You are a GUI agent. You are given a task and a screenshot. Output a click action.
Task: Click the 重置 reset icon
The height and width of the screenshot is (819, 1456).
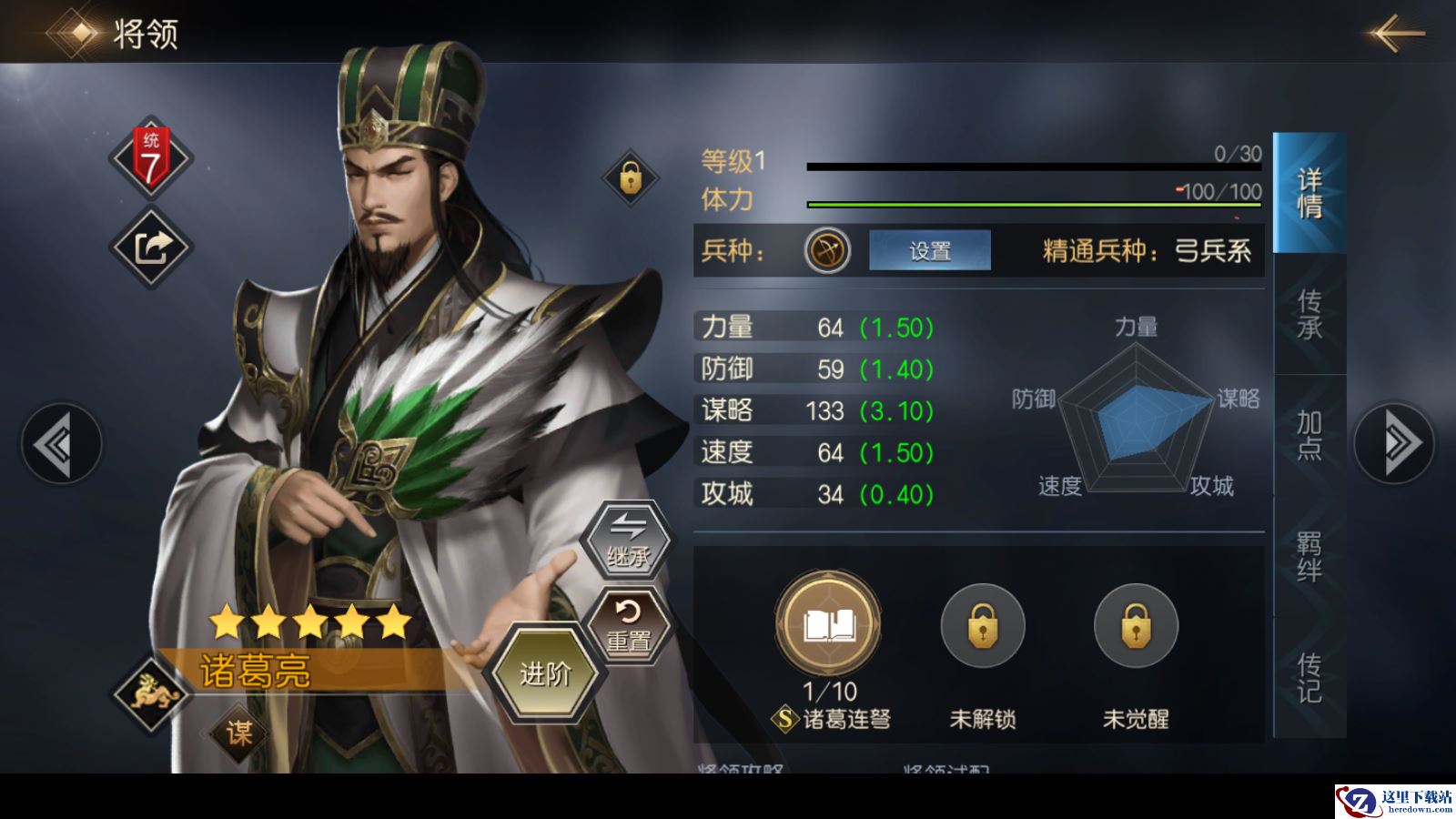click(x=629, y=626)
